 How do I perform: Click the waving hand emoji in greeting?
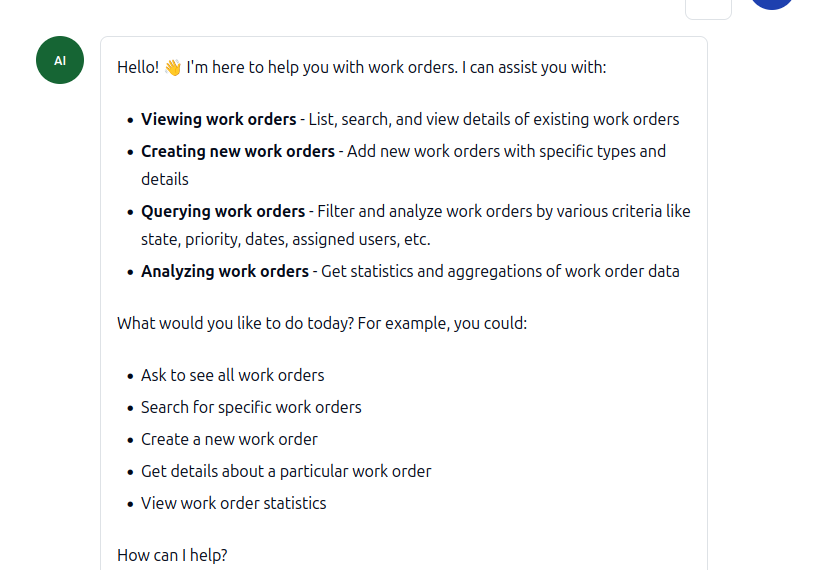[x=172, y=68]
